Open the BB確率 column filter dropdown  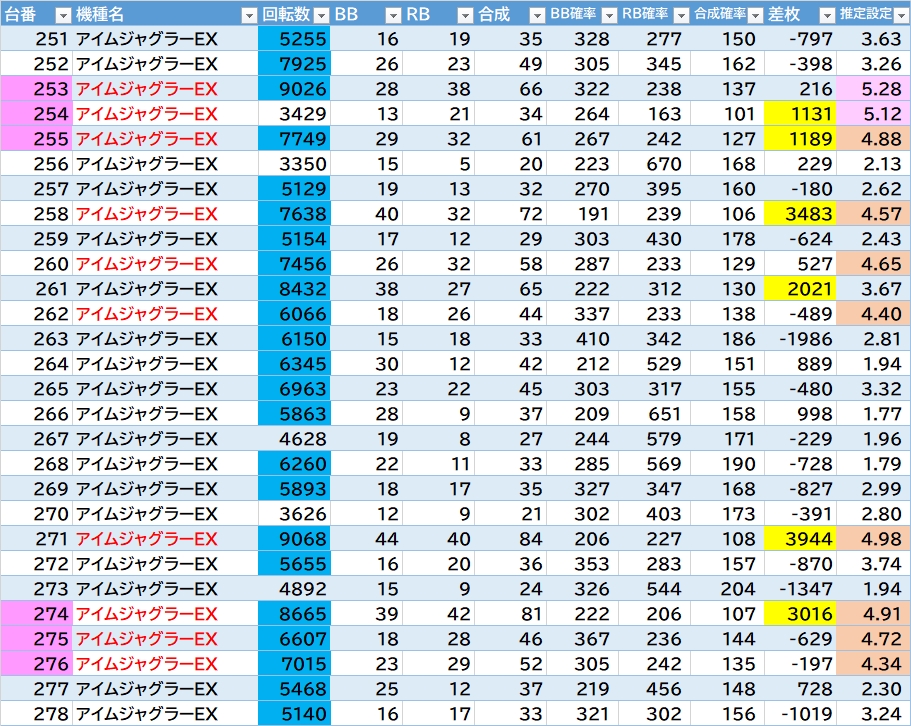[x=609, y=16]
